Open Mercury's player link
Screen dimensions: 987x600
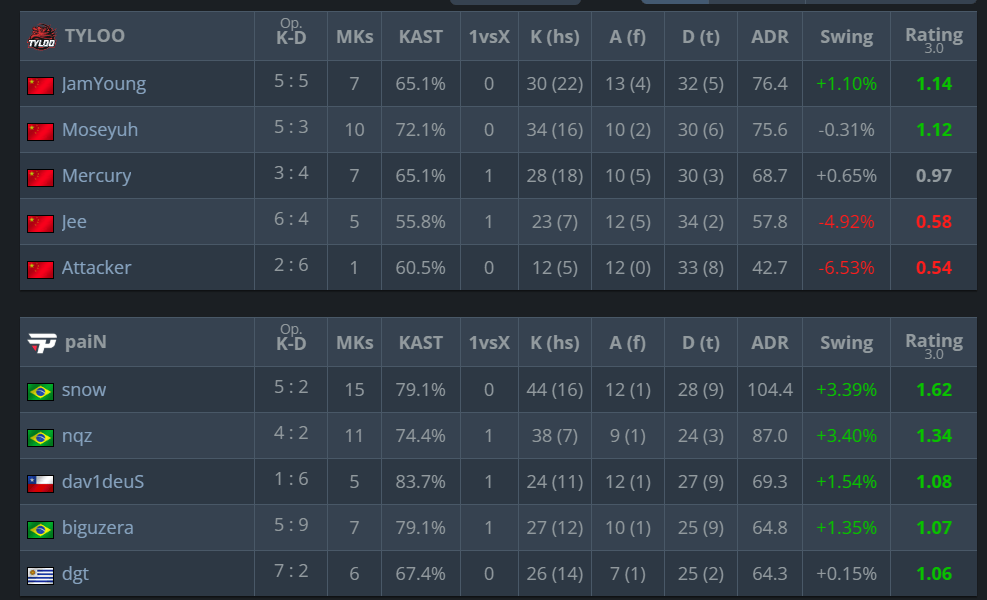tap(96, 176)
